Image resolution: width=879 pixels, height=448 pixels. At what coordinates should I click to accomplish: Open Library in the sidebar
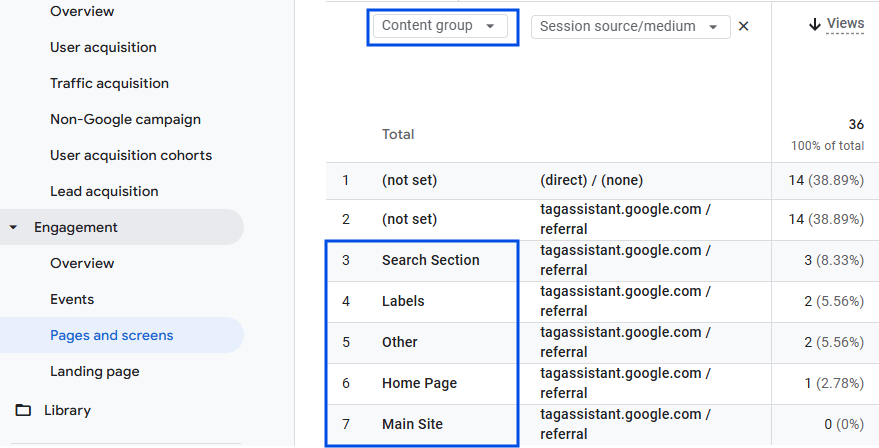pyautogui.click(x=67, y=411)
